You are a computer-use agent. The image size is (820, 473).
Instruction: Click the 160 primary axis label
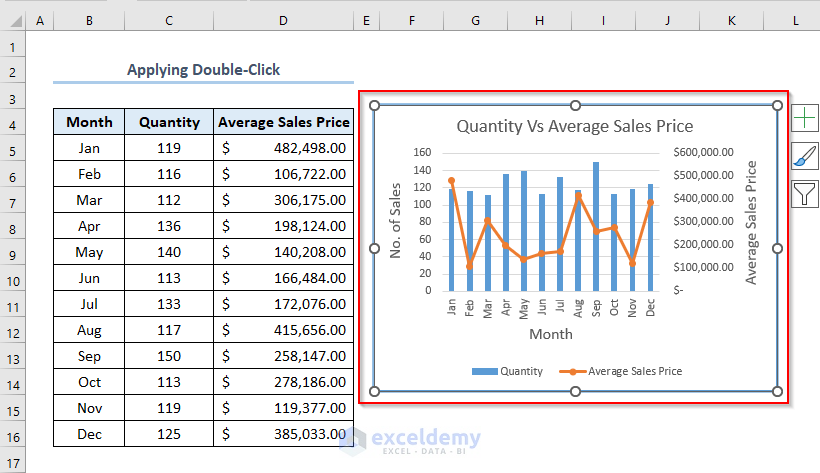(422, 152)
